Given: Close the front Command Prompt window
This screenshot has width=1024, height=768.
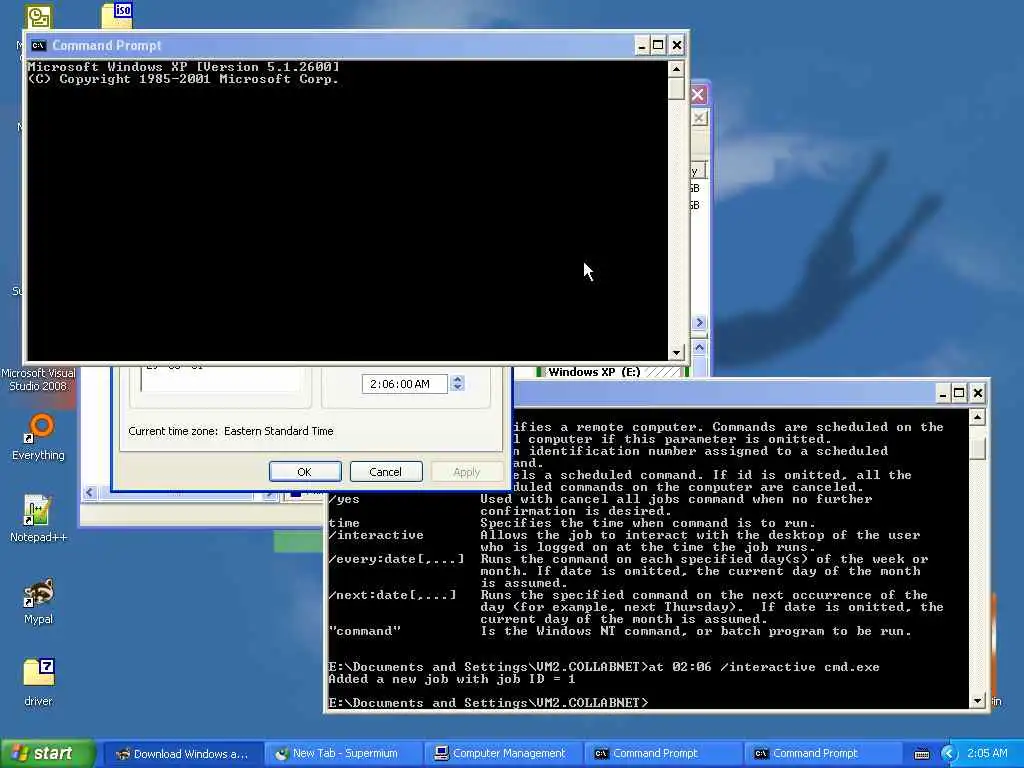Looking at the screenshot, I should click(677, 46).
